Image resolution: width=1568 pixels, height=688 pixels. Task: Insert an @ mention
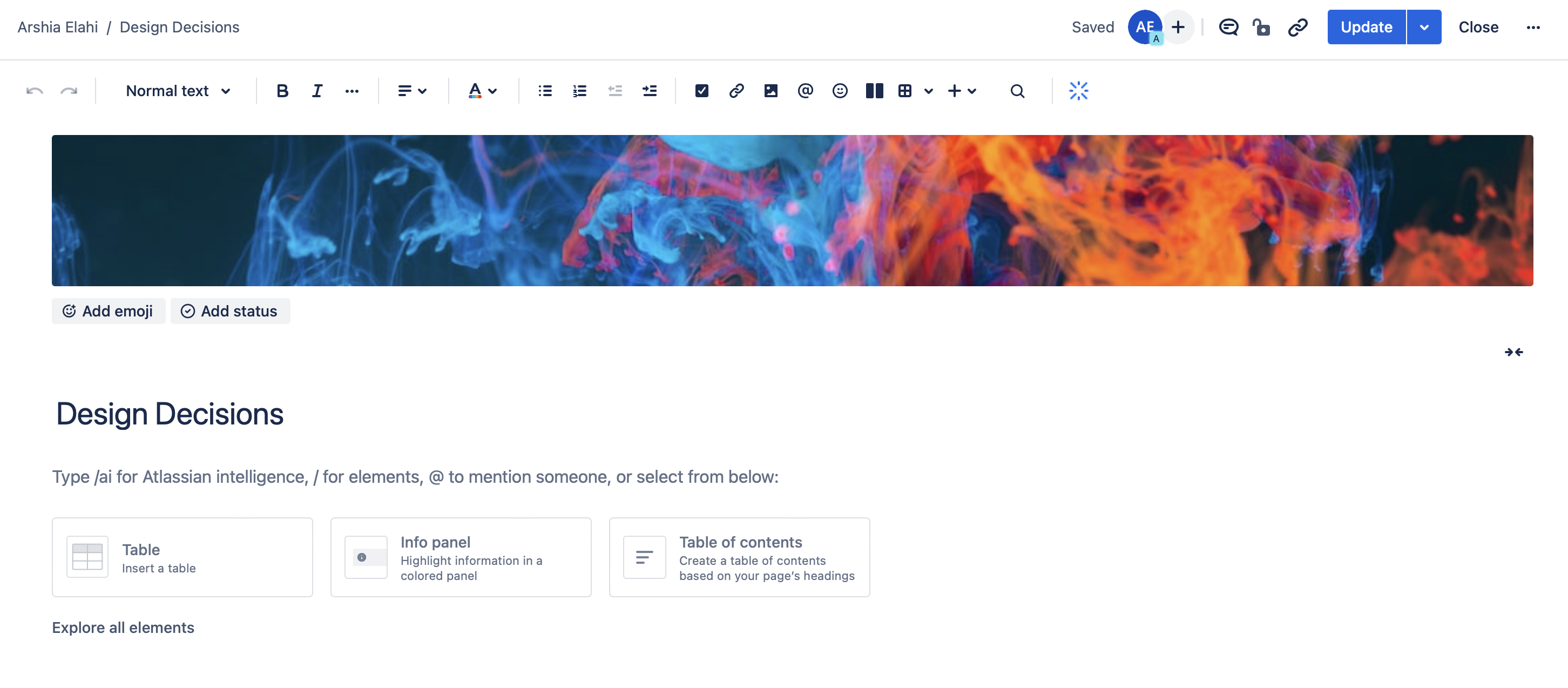(805, 91)
